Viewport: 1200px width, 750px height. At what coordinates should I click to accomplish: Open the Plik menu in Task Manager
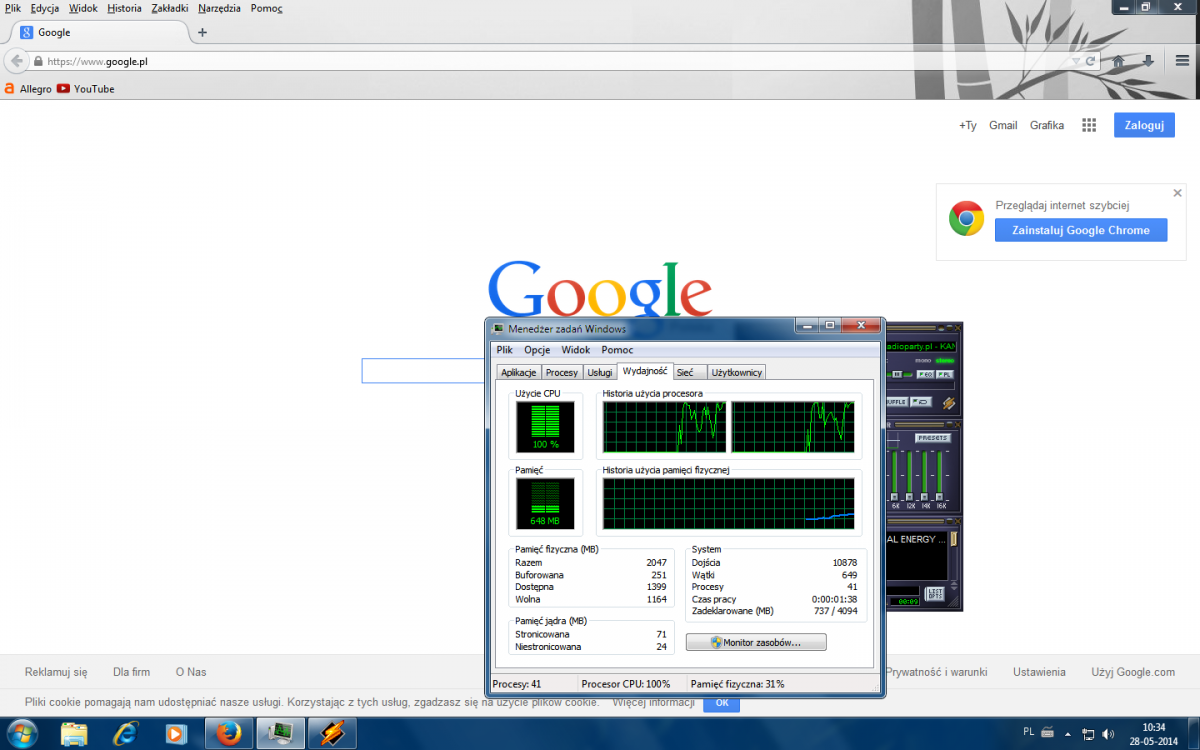(x=505, y=350)
